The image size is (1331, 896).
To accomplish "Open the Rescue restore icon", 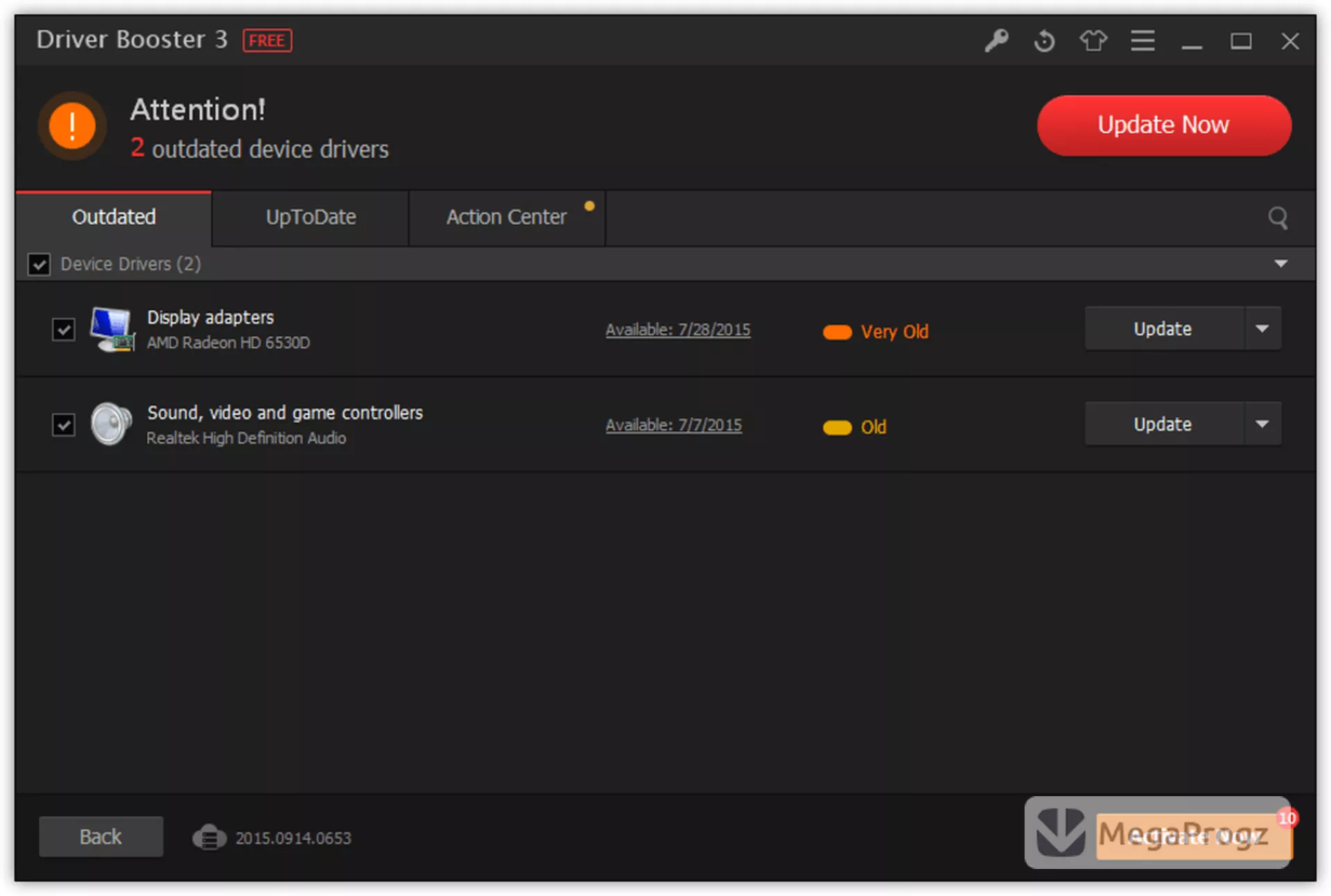I will tap(1044, 41).
